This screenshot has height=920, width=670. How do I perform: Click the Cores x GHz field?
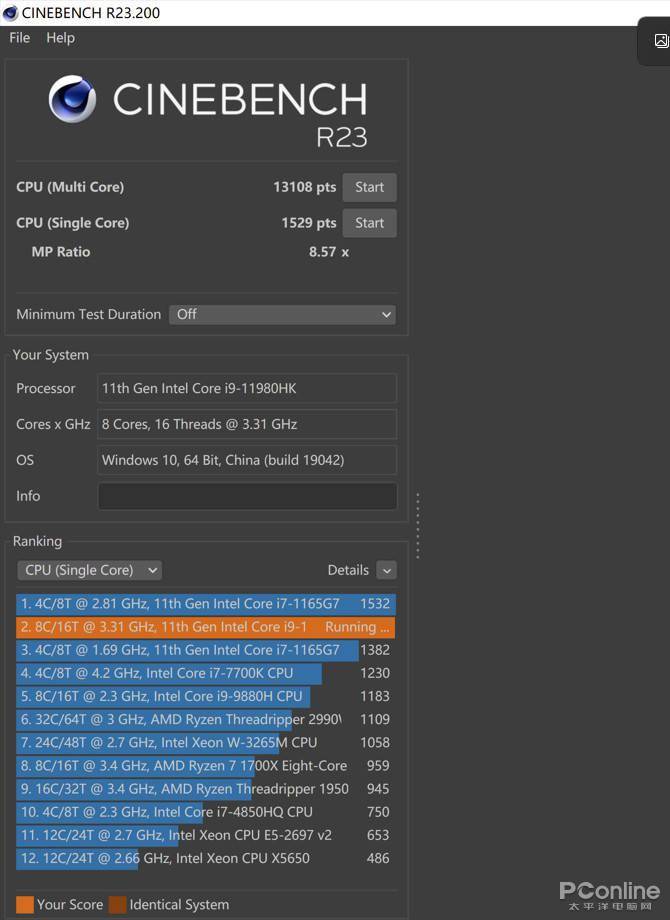point(247,424)
